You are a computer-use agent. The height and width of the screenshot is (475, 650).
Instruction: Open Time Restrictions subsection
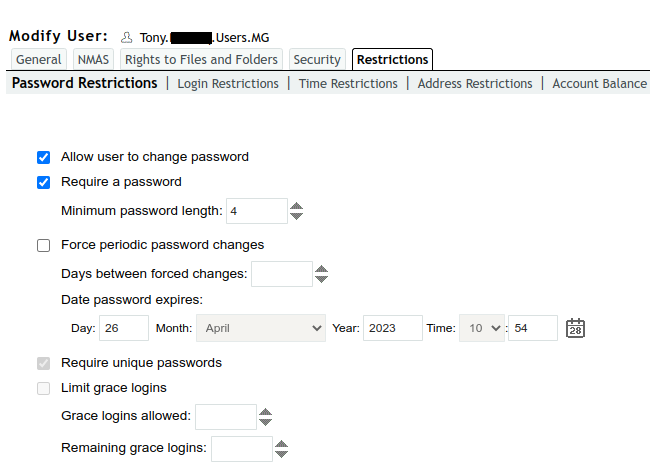tap(348, 84)
